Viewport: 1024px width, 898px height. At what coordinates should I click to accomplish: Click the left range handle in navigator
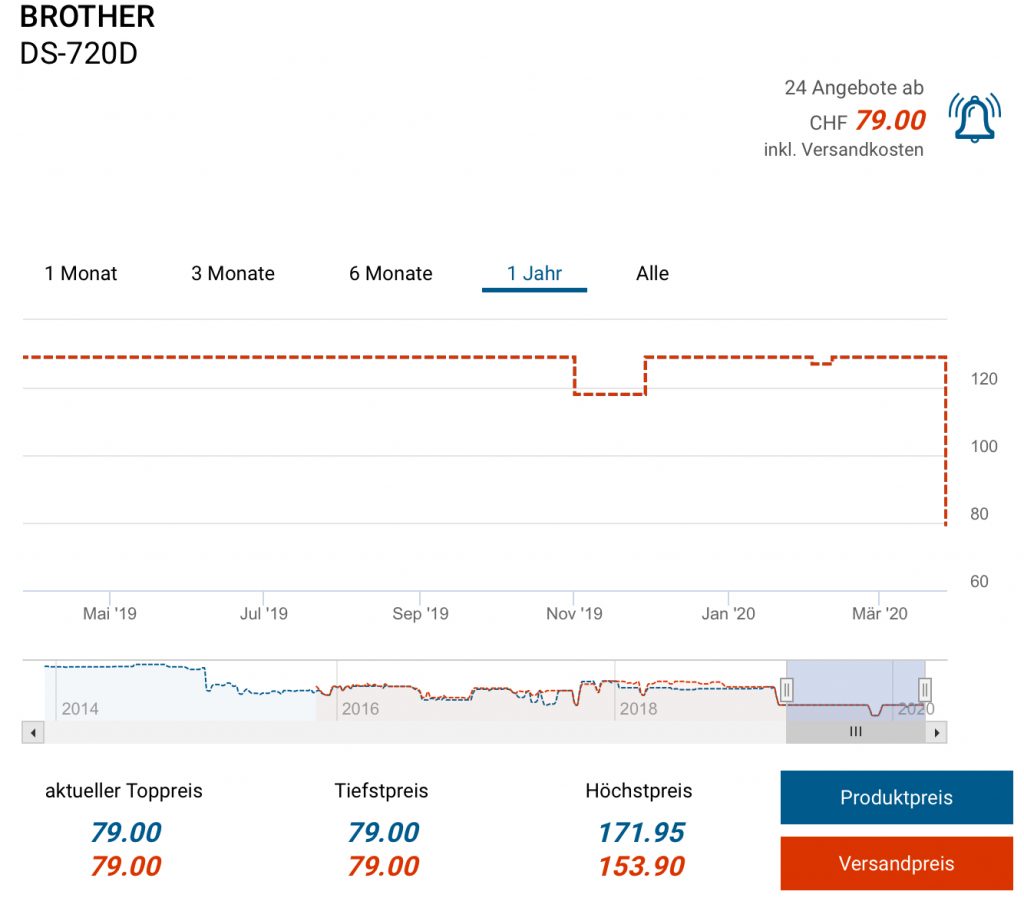pyautogui.click(x=786, y=689)
